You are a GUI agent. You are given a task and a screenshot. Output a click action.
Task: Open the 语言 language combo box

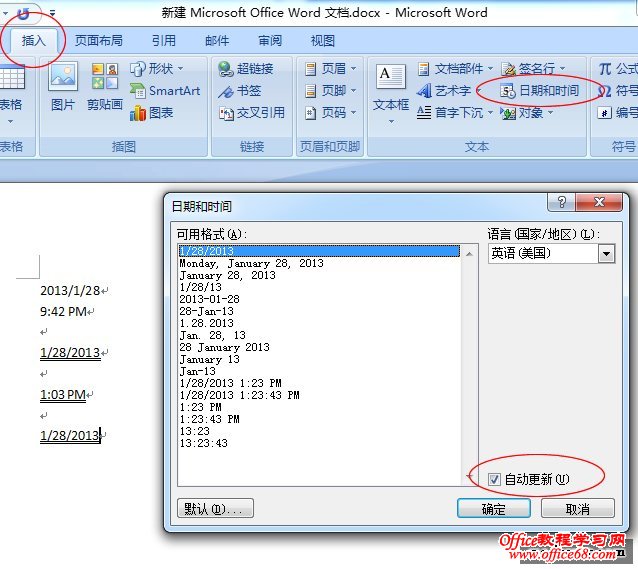pos(551,254)
